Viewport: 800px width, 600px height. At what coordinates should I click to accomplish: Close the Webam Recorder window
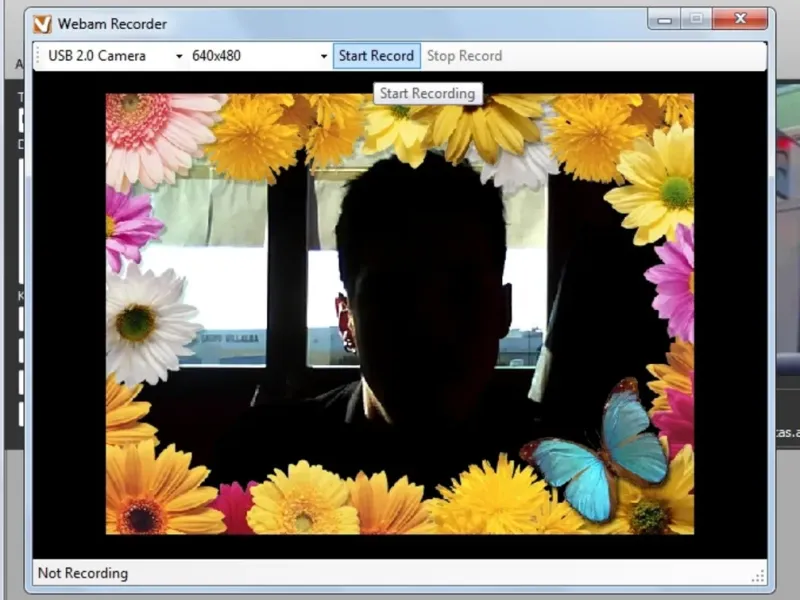tap(740, 19)
